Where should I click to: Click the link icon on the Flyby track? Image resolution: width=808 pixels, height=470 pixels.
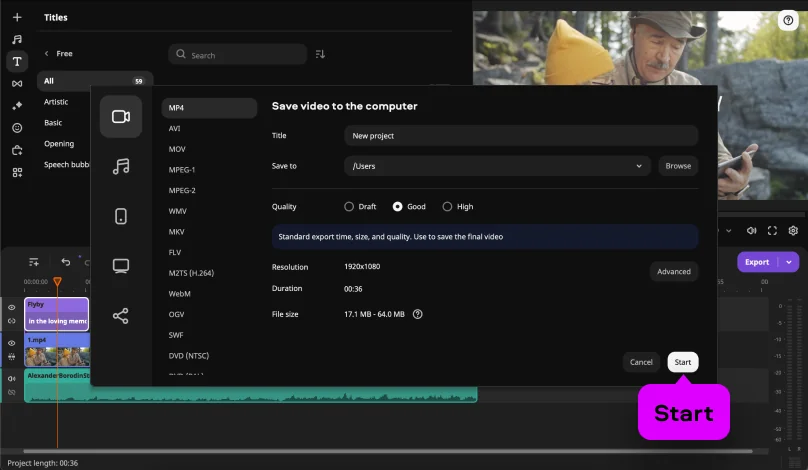pyautogui.click(x=11, y=321)
